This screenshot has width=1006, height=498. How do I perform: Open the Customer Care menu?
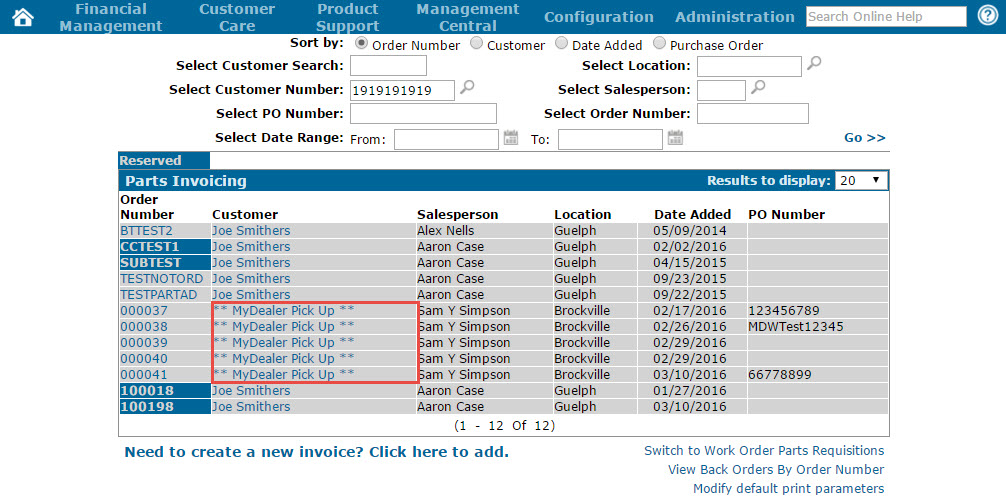pyautogui.click(x=237, y=17)
